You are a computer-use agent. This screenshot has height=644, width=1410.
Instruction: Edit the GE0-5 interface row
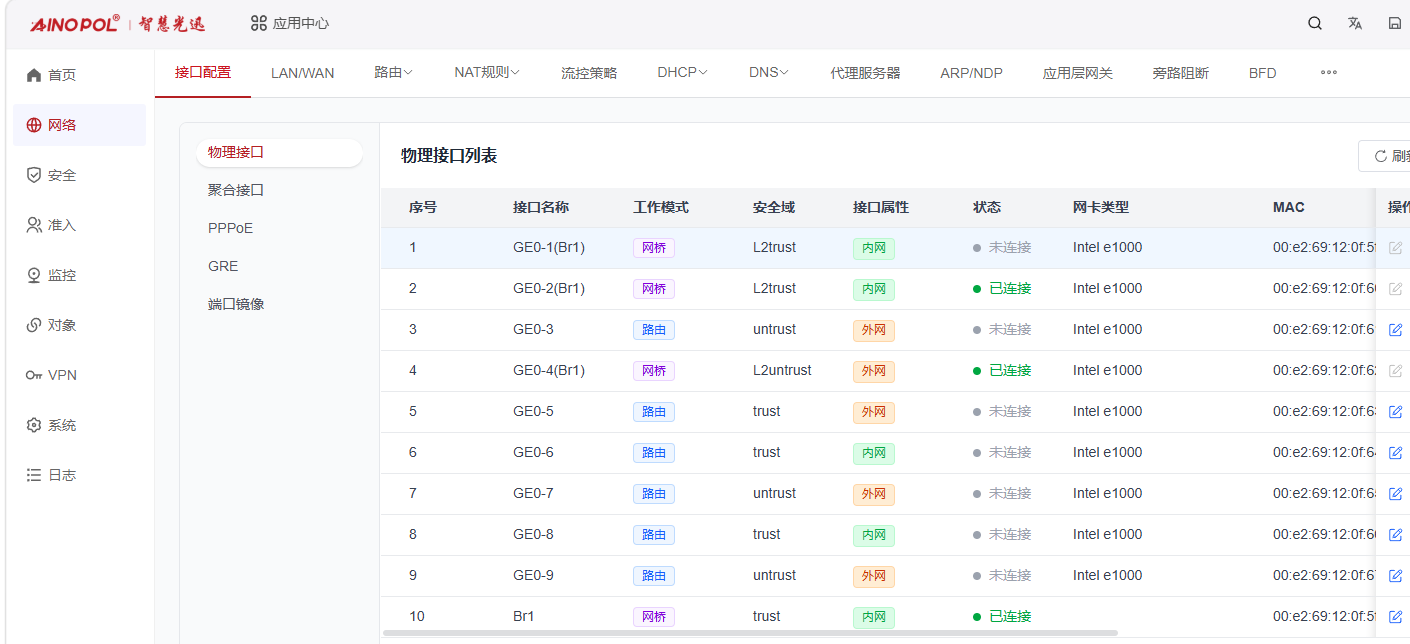[1396, 411]
